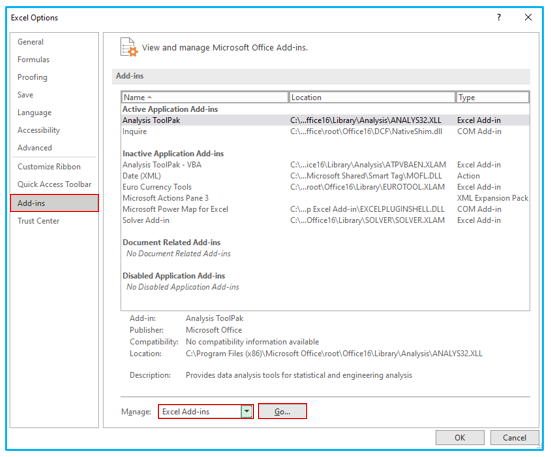
Task: Click the Go... button
Action: 282,411
